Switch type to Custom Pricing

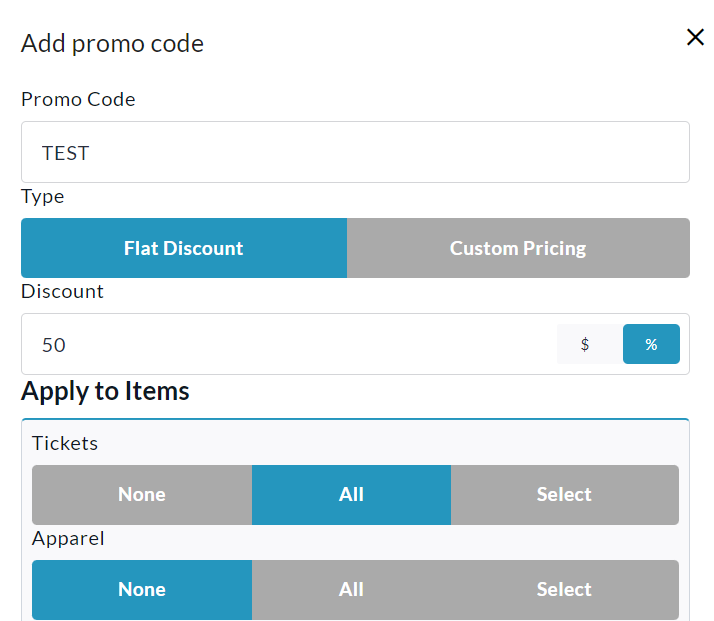point(518,248)
